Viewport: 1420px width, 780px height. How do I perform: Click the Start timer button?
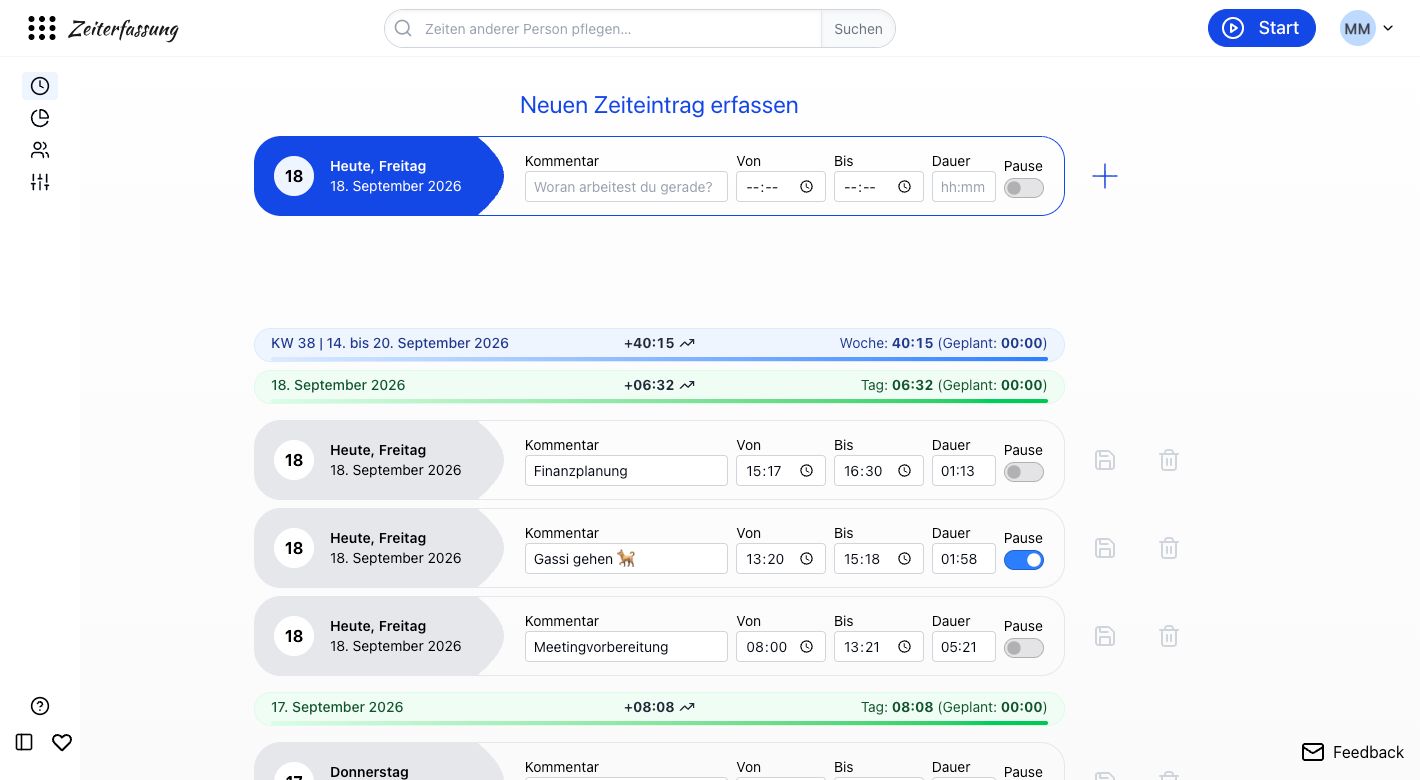(1262, 28)
